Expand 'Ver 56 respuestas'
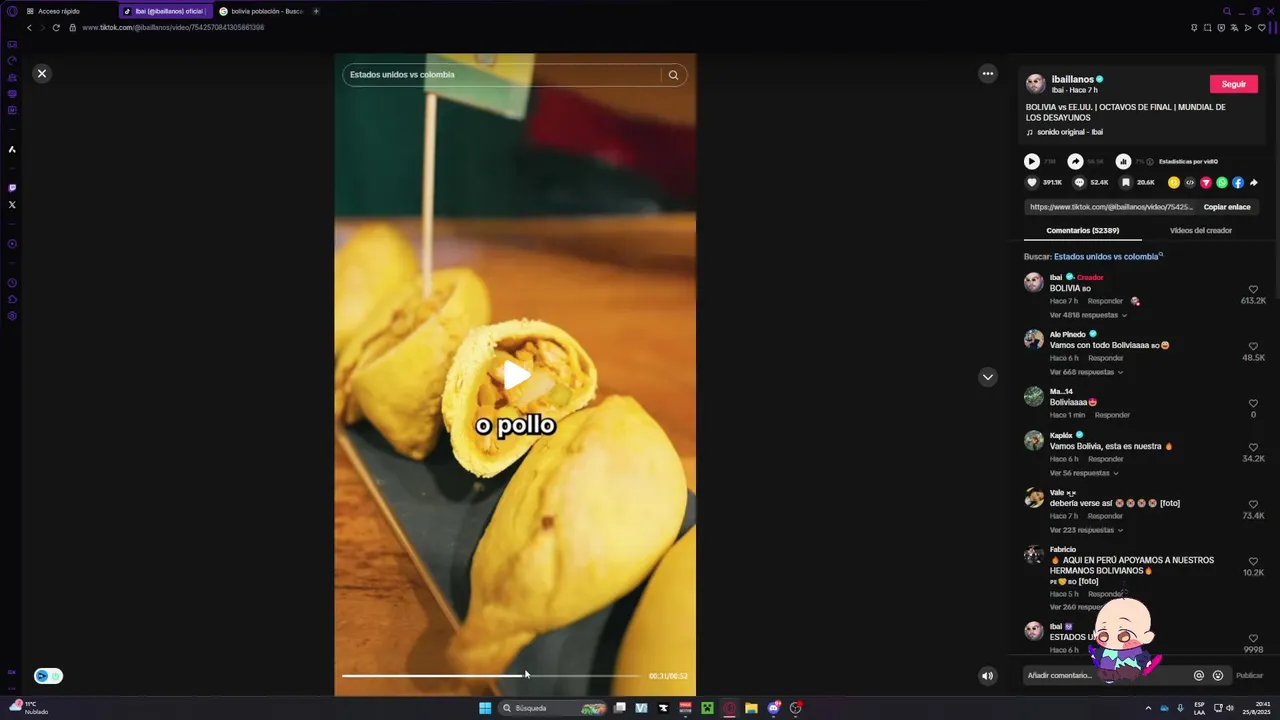Screen dimensions: 1280x720 [1083, 473]
